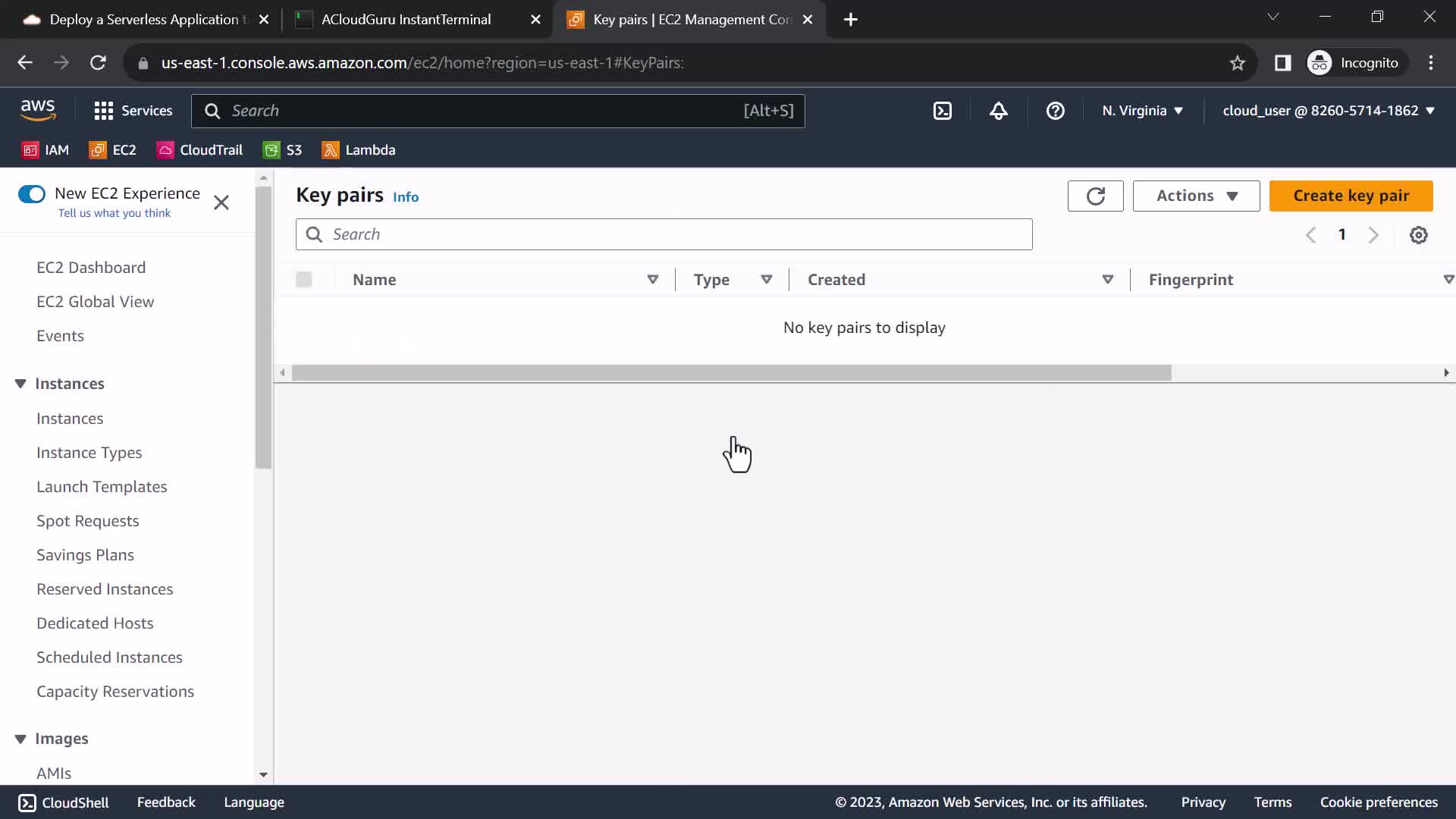
Task: Open the CloudTrail shortcut in favorites bar
Action: tap(199, 150)
